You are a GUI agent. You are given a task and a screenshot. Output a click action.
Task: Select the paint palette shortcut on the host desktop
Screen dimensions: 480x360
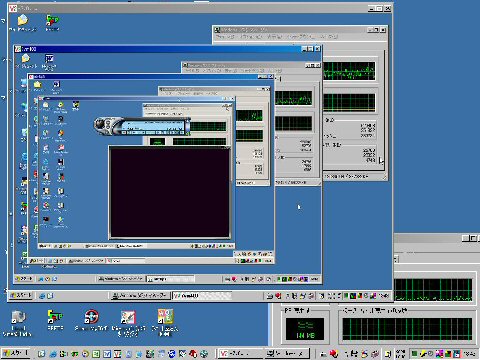(128, 317)
